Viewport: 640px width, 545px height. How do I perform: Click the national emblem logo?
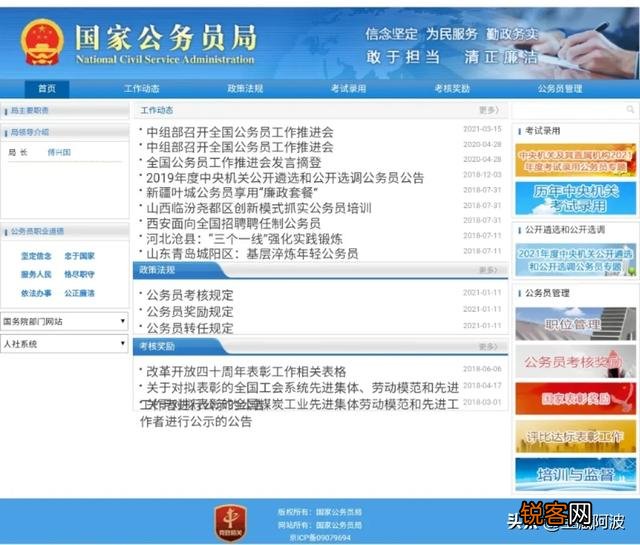42,42
